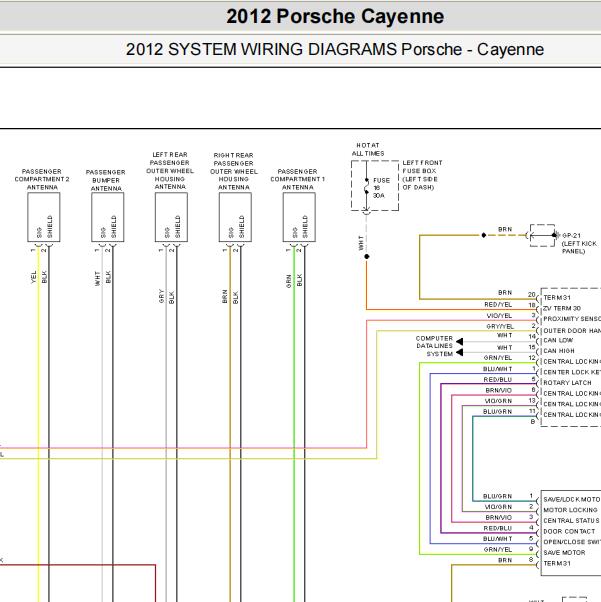Click the splice dot on the white fuse wire

367,256
